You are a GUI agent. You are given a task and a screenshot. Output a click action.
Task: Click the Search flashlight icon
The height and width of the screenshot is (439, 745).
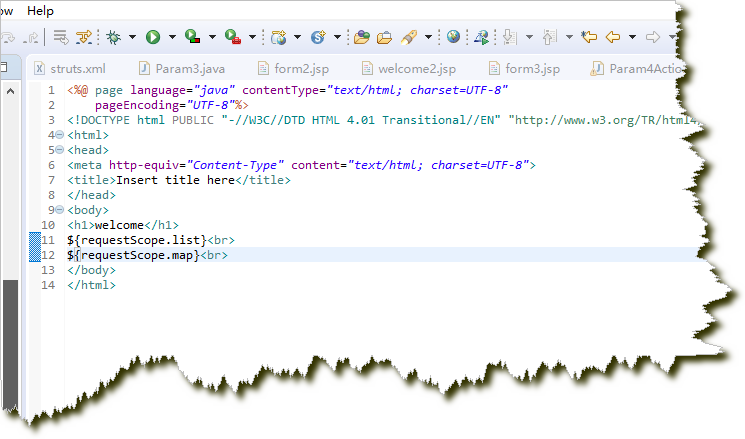click(x=409, y=37)
